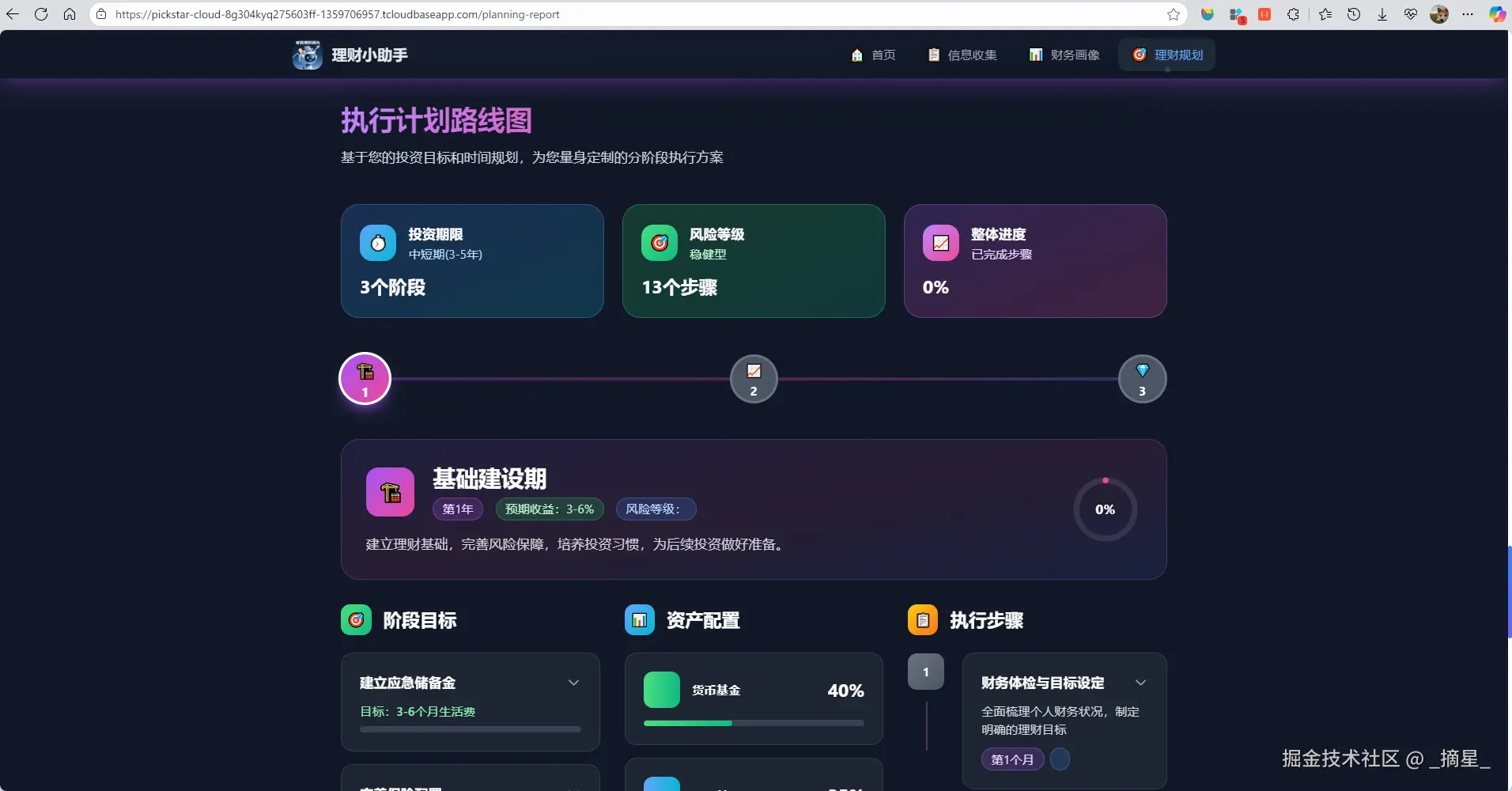Select the 理财规划 navigation tab
The width and height of the screenshot is (1512, 791).
click(1167, 55)
